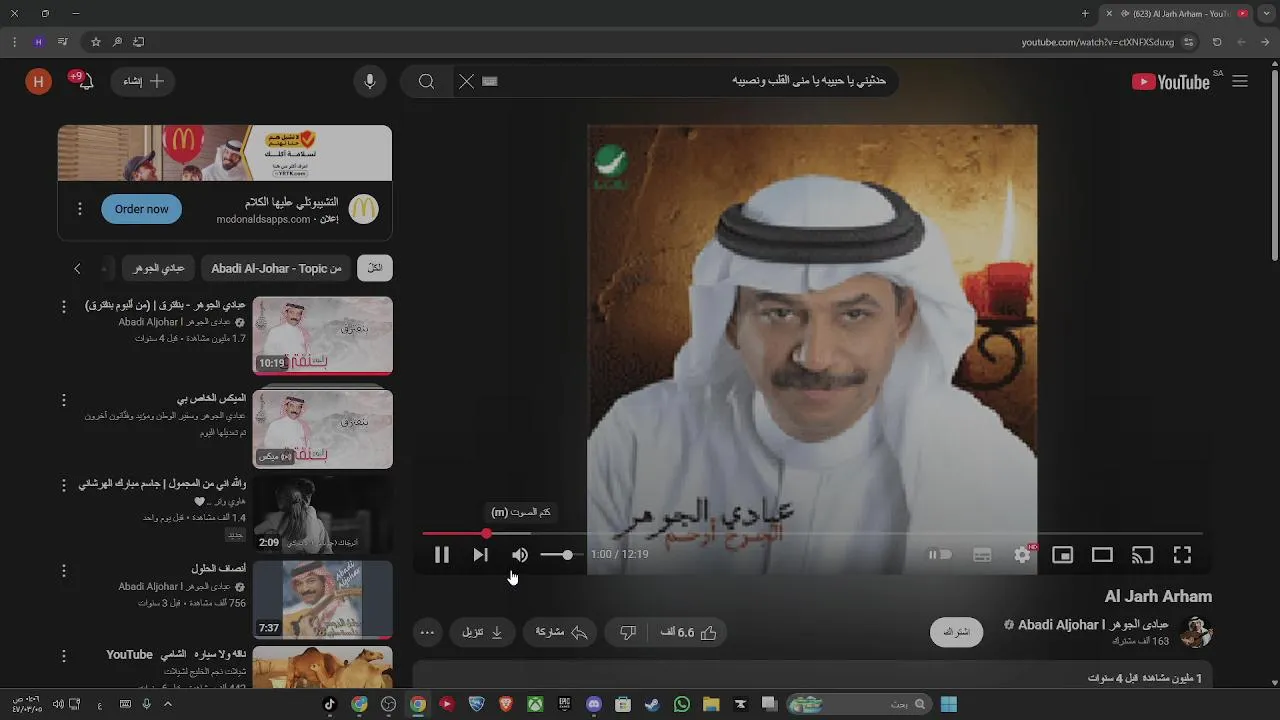This screenshot has height=720, width=1280.
Task: Open options for أنصاف الحلول video
Action: click(64, 571)
